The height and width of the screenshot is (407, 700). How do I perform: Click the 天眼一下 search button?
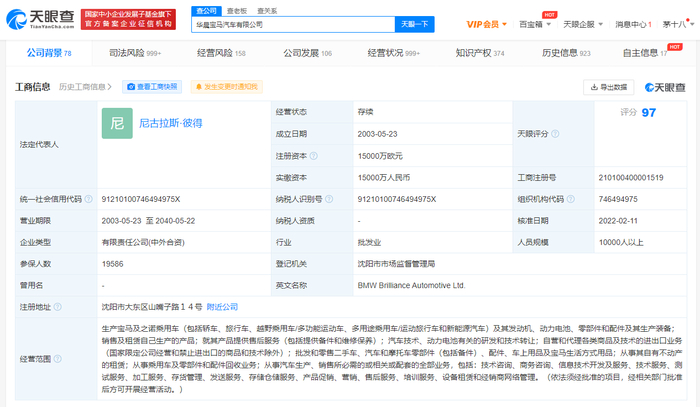click(415, 23)
